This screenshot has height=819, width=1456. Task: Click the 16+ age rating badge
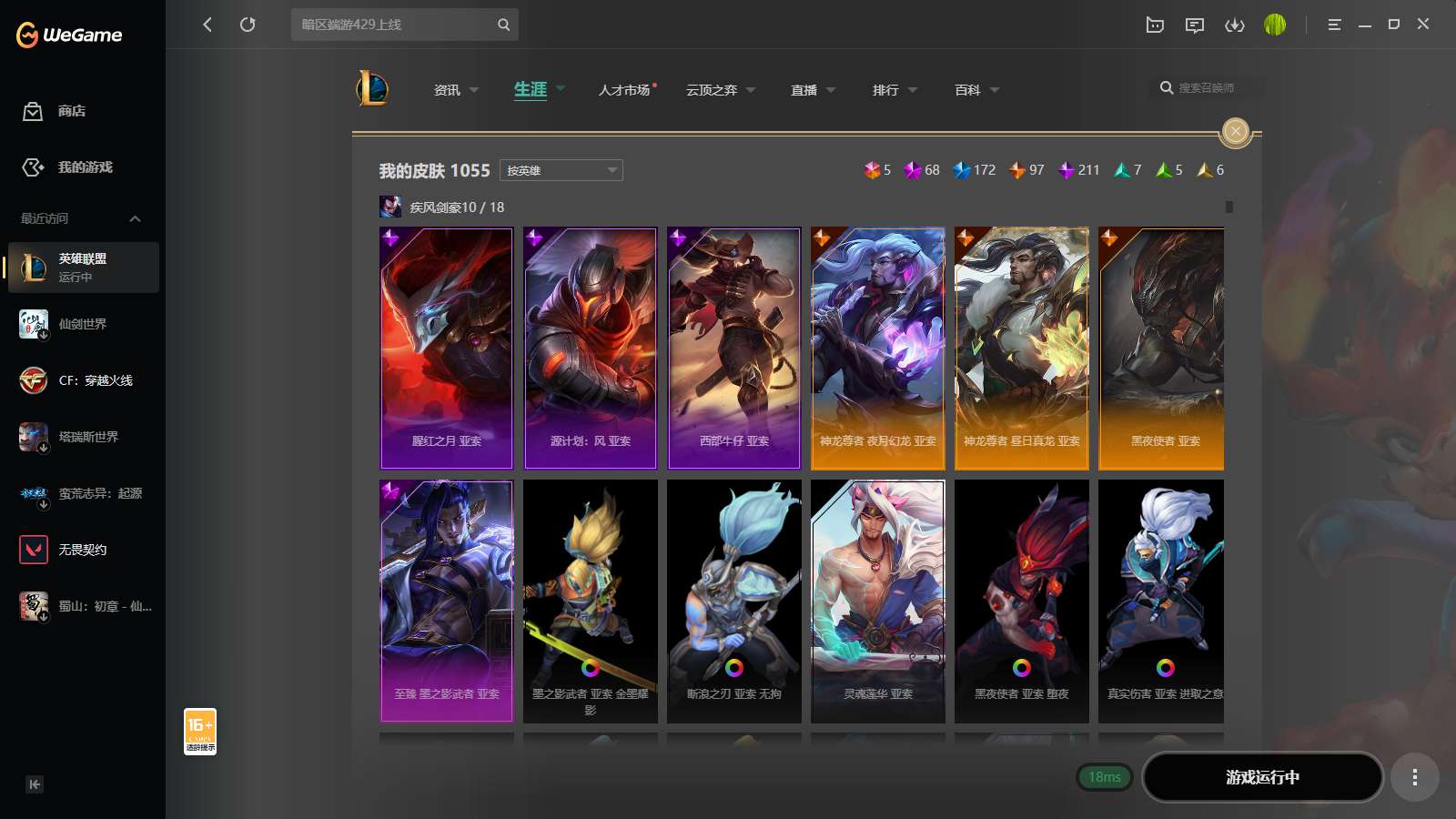(200, 732)
